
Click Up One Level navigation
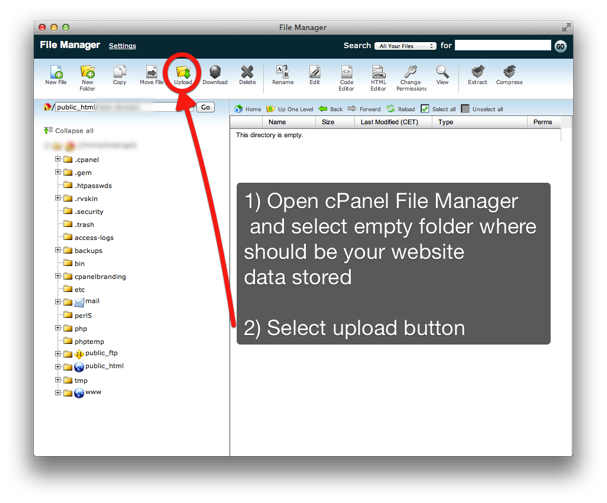click(290, 109)
